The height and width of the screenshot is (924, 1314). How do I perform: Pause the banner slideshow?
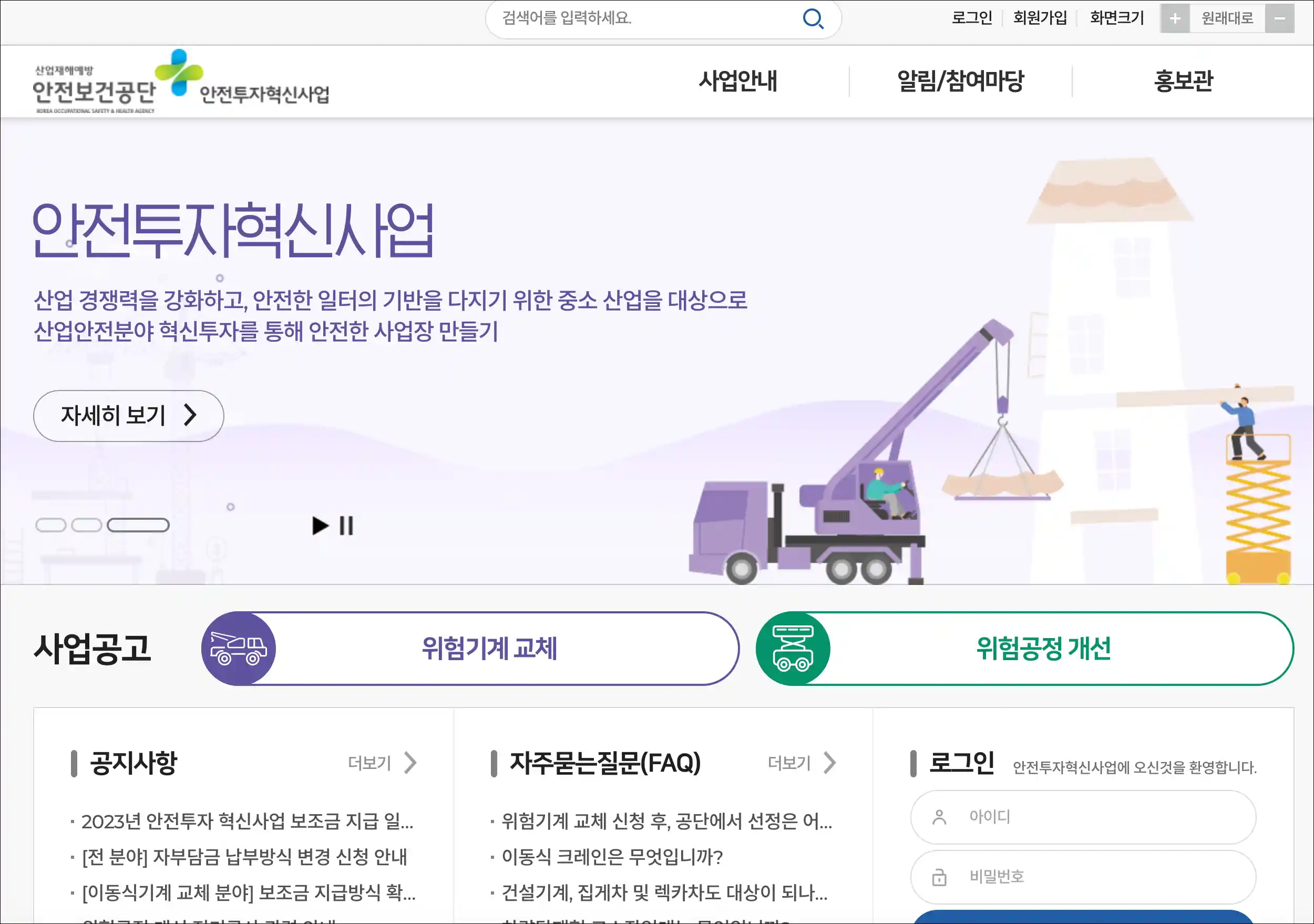point(346,525)
